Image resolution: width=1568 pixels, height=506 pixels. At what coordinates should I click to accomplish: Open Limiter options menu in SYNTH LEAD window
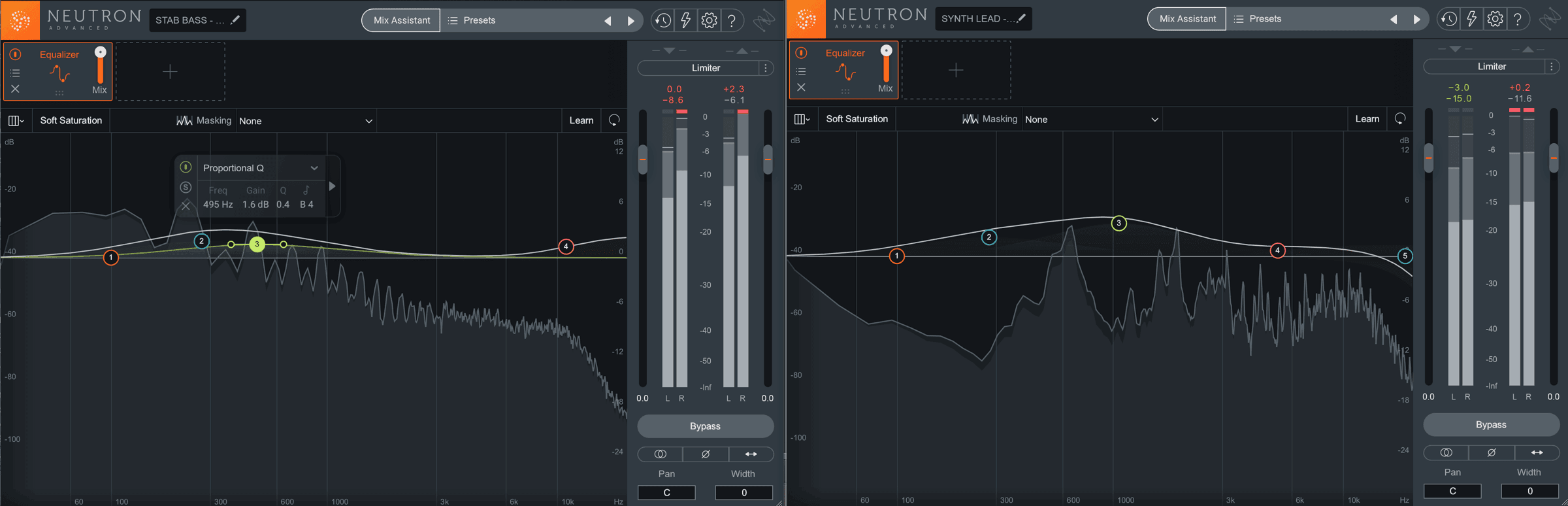[x=1552, y=67]
